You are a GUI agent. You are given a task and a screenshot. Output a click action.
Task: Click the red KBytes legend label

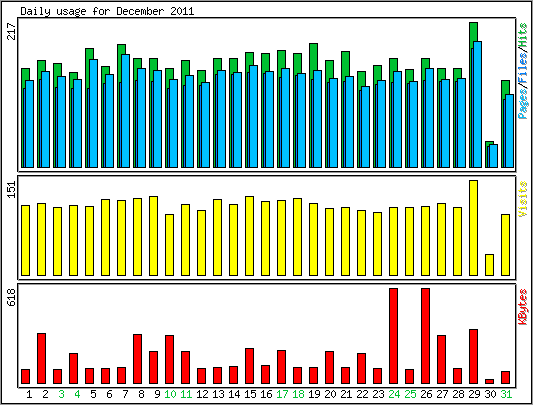coord(523,307)
